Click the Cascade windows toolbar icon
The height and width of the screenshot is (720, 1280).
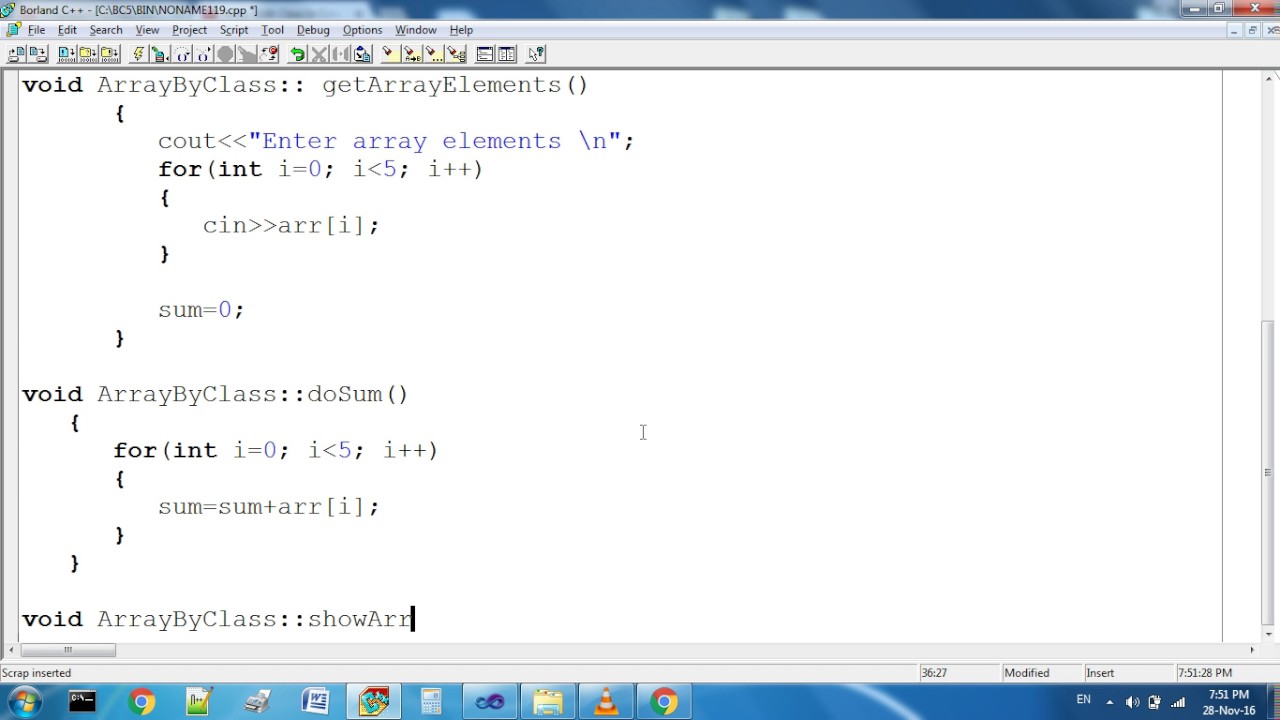tap(485, 54)
